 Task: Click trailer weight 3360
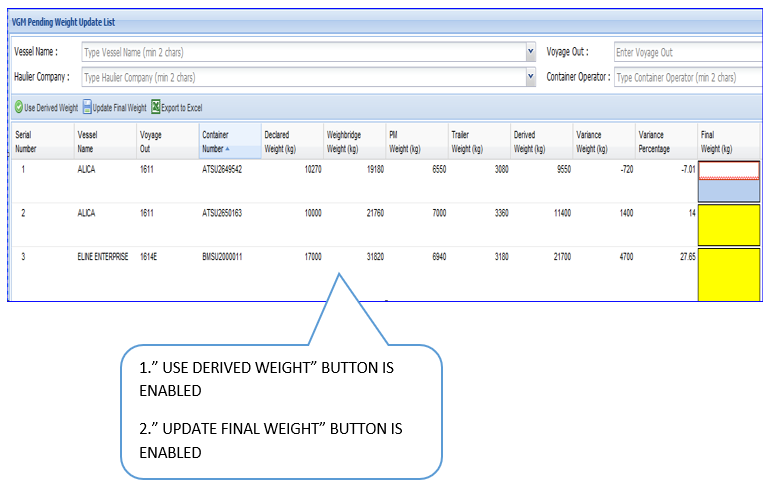501,213
